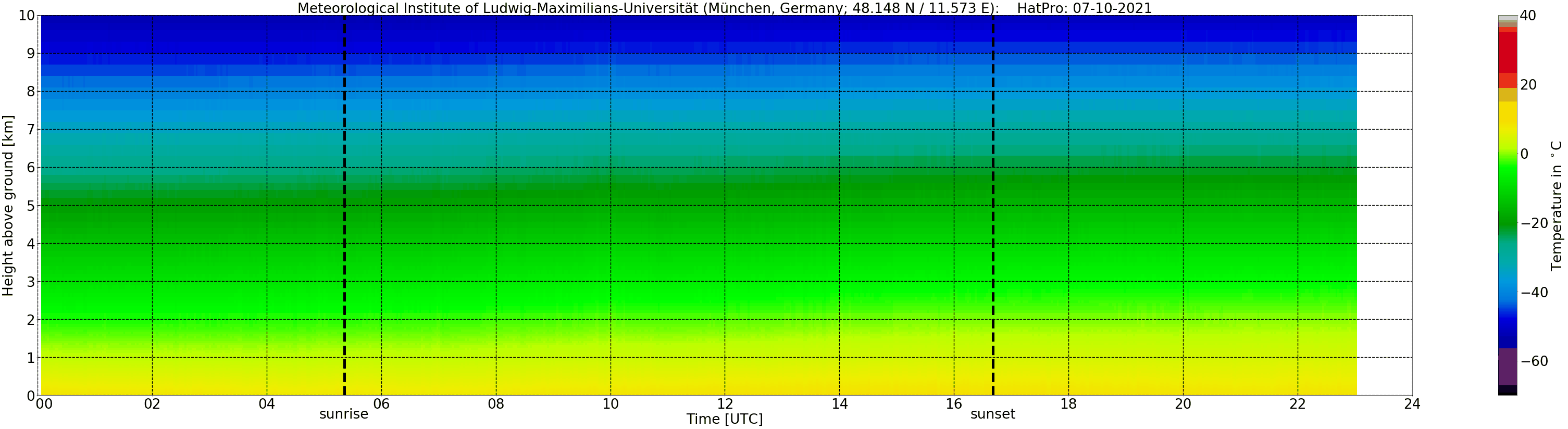The image size is (1568, 429).
Task: Click the height axis tick label "1"
Action: tap(30, 358)
